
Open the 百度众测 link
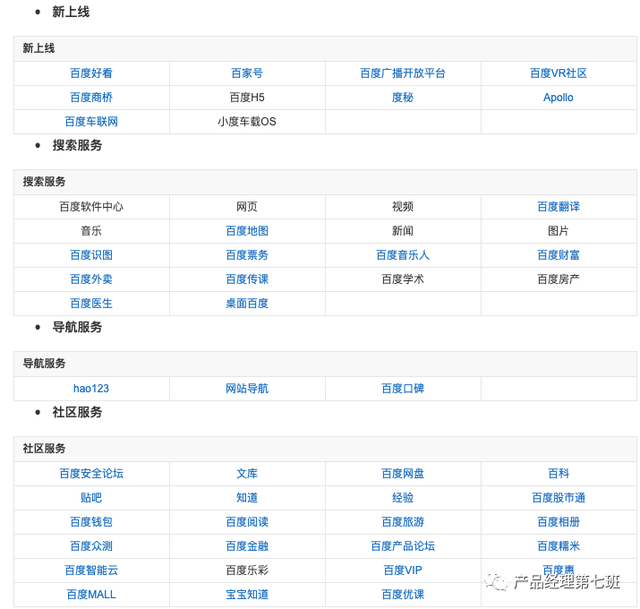(91, 546)
